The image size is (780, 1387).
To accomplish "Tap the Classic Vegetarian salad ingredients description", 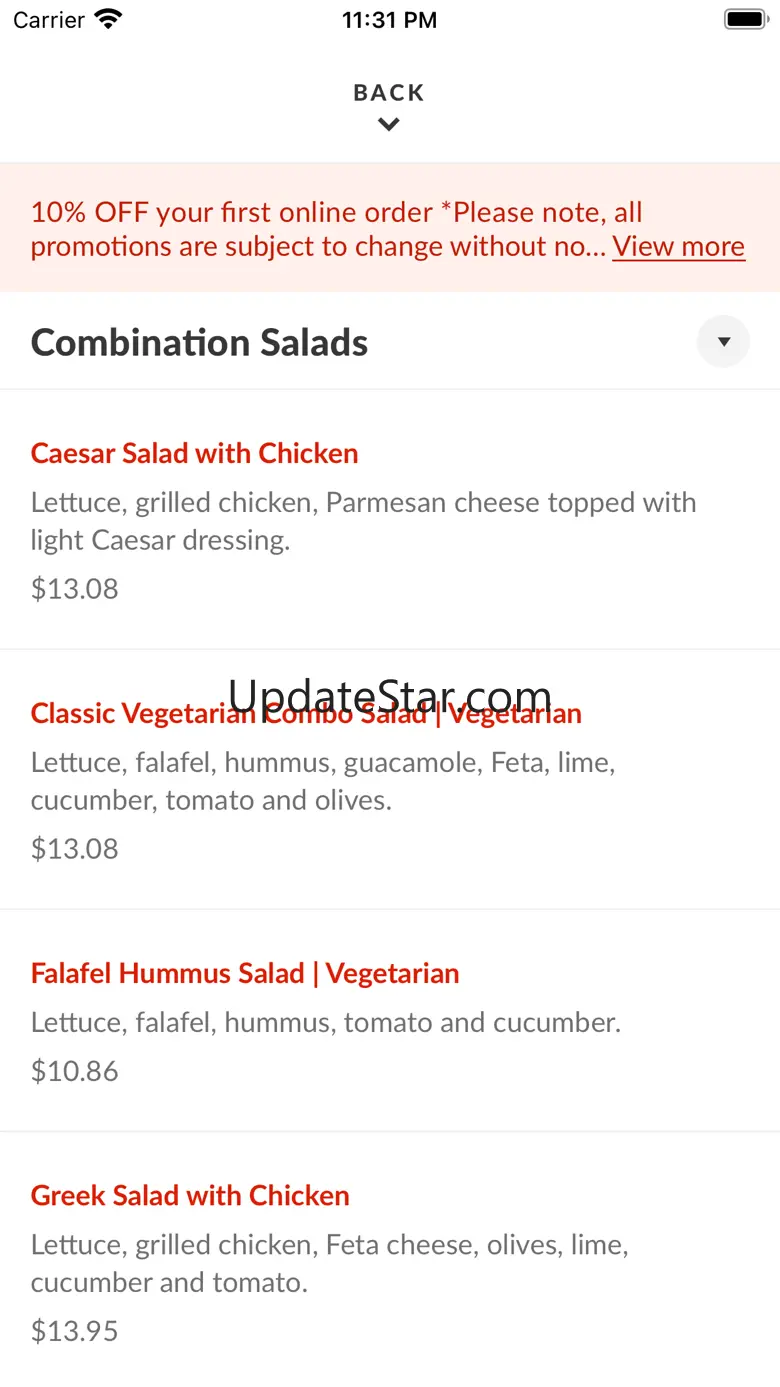I will [x=323, y=781].
